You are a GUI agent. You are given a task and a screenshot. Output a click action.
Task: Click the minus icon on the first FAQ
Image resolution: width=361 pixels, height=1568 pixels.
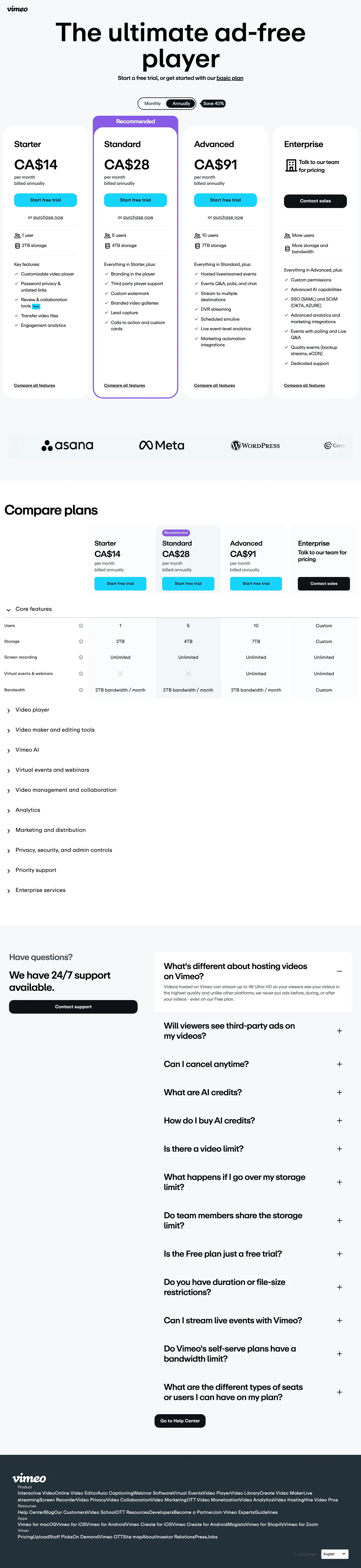pos(339,972)
